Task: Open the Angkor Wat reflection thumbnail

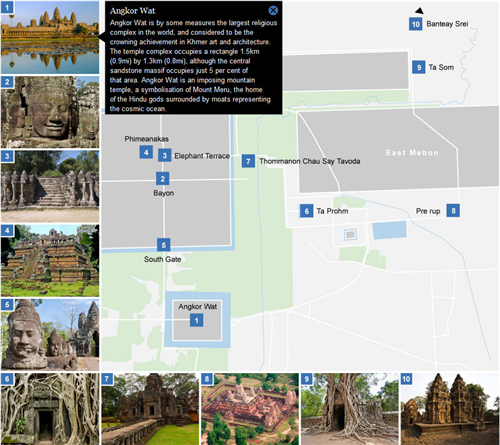Action: 50,37
